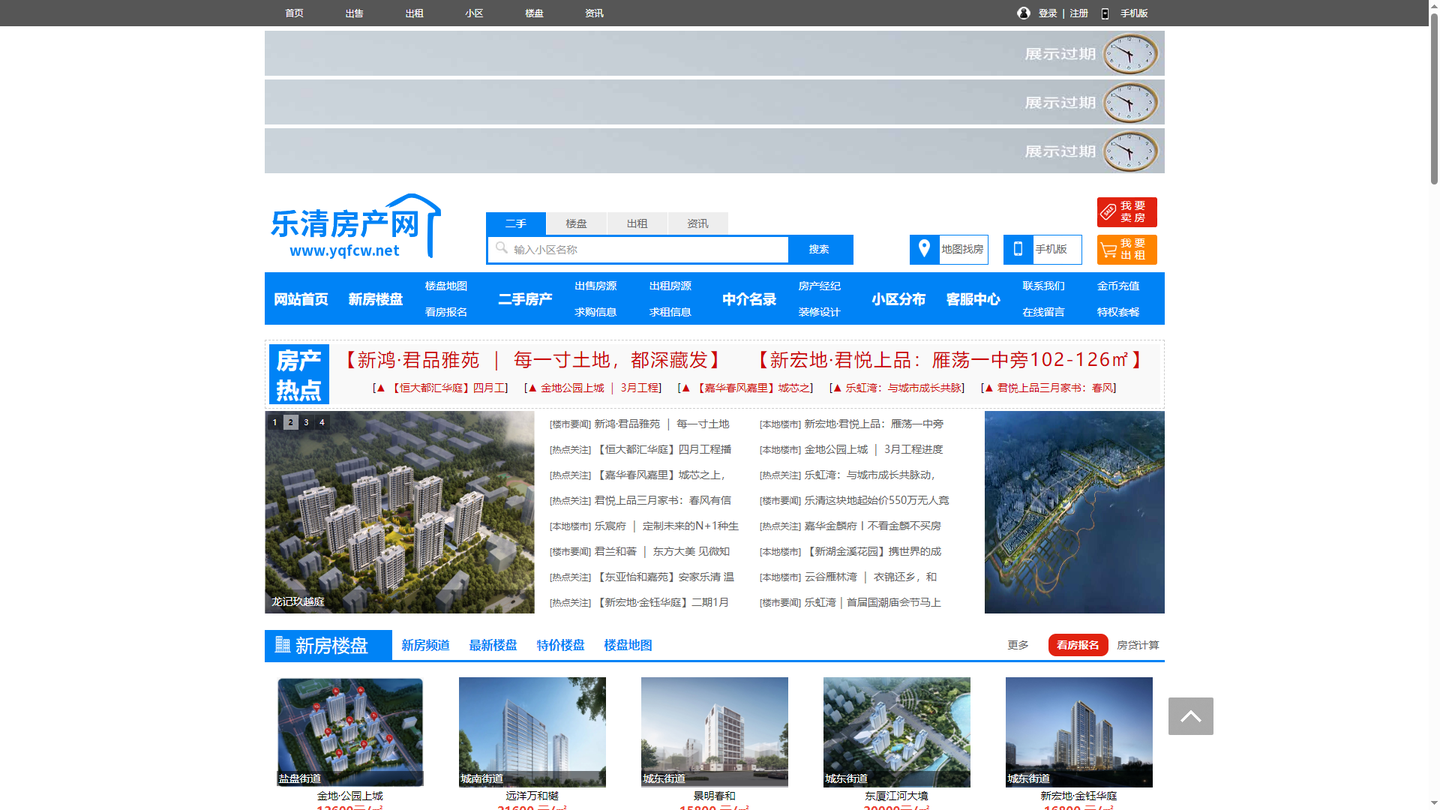This screenshot has height=810, width=1440.
Task: Open 中介名录 in the blue navigation bar
Action: click(x=750, y=299)
